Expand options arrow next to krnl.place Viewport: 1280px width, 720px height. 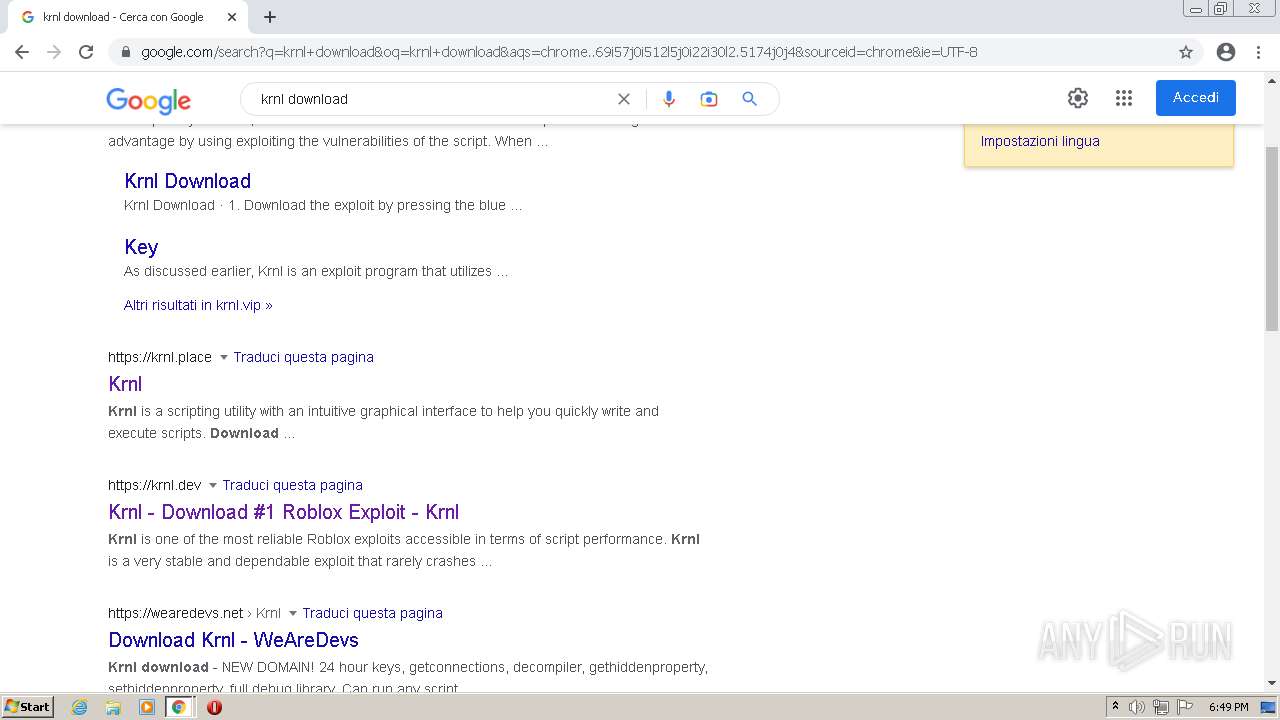click(223, 358)
